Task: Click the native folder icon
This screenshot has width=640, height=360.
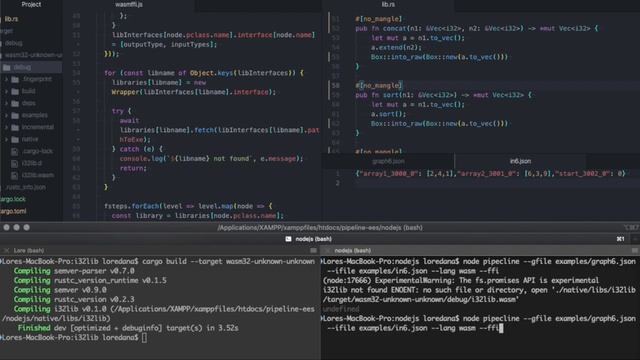Action: (16, 140)
